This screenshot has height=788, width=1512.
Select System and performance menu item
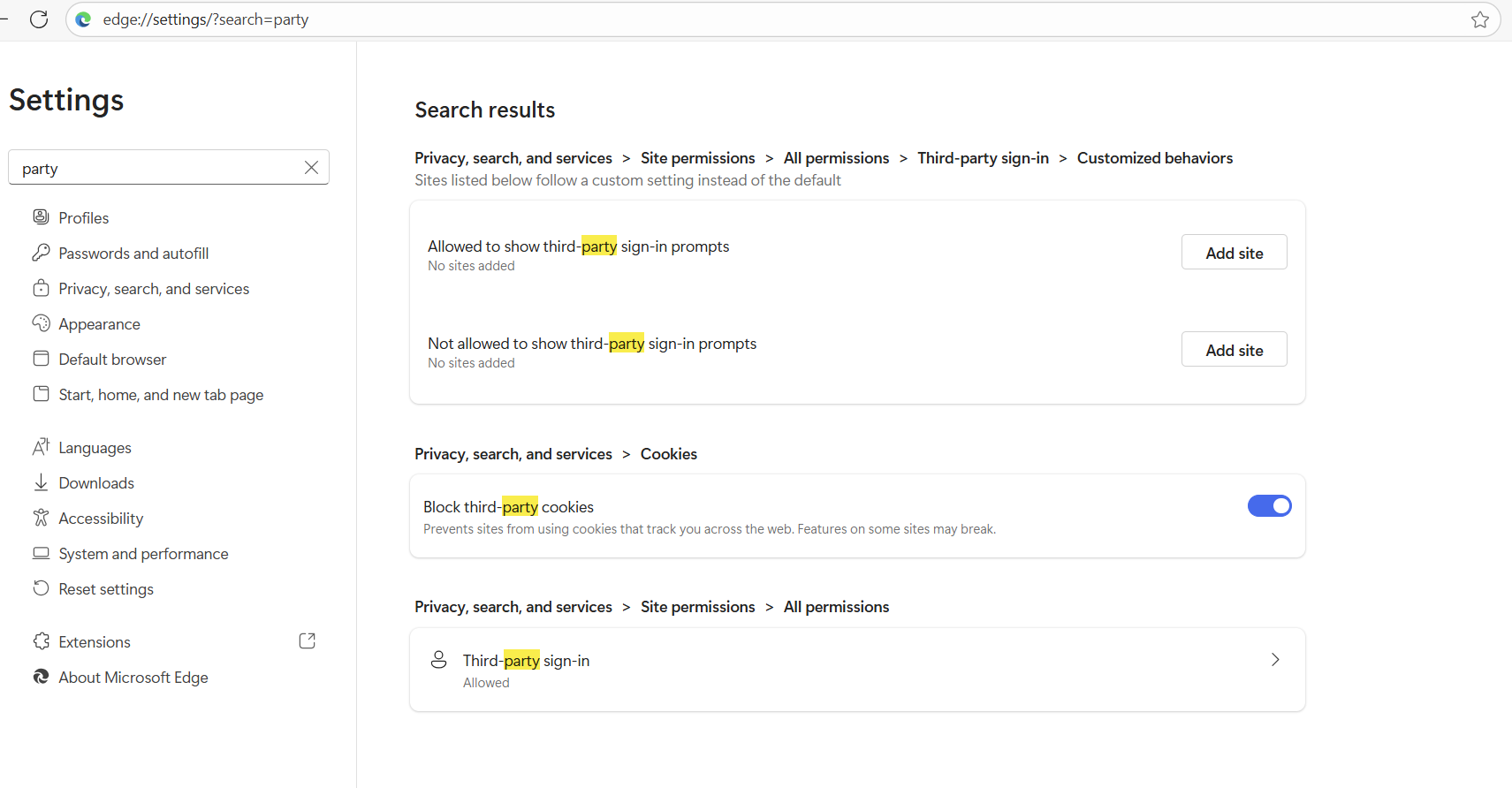click(143, 554)
